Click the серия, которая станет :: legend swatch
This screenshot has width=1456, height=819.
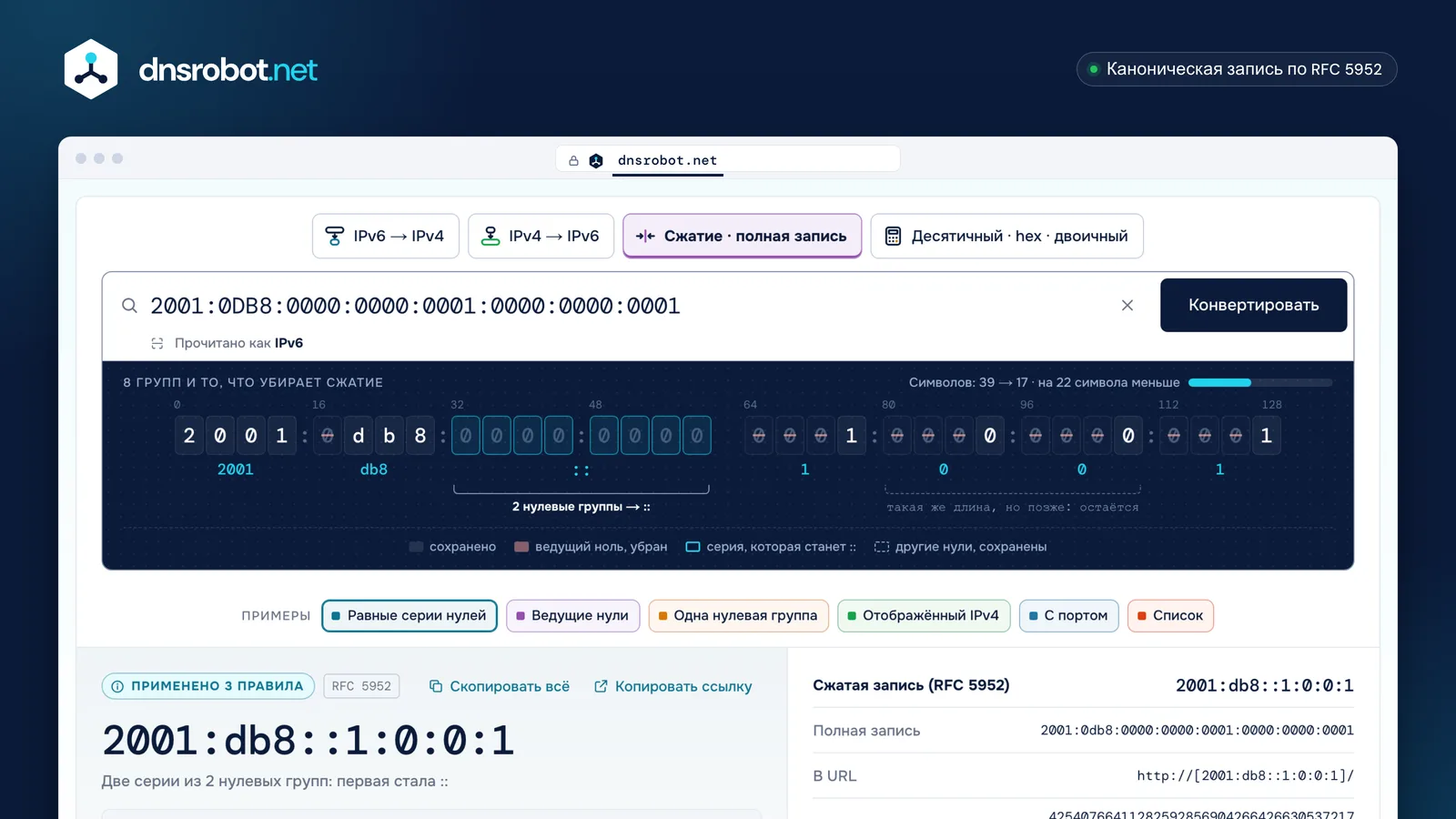click(693, 547)
